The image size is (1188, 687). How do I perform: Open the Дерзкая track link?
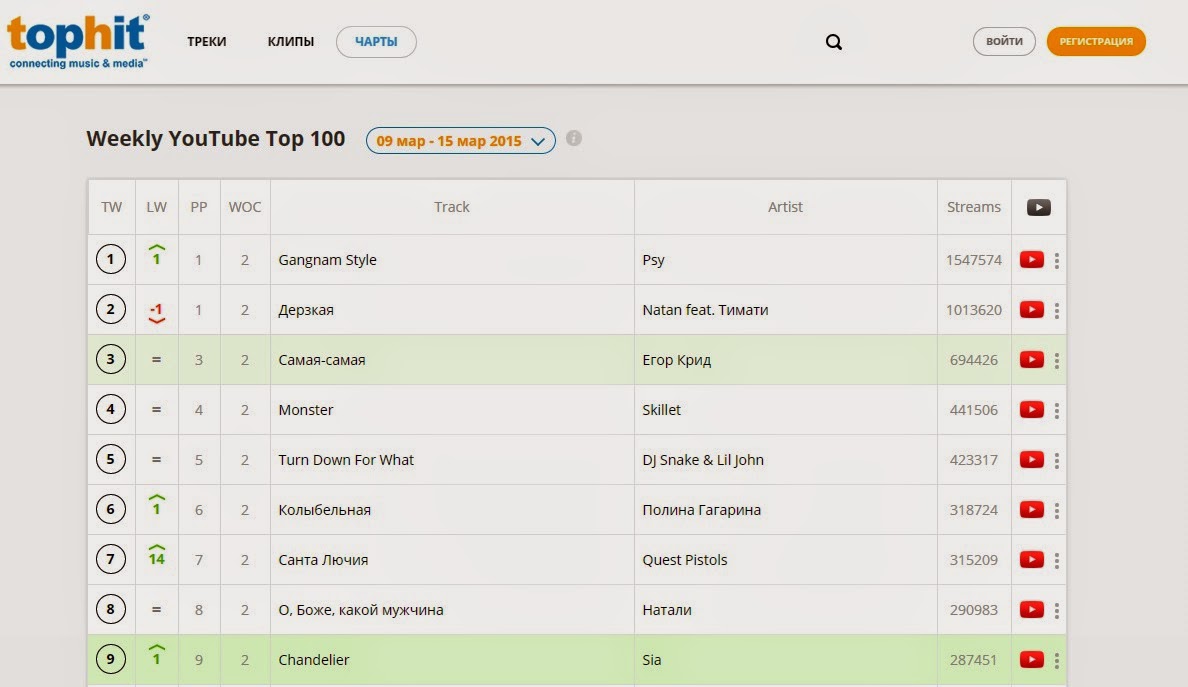pyautogui.click(x=306, y=310)
